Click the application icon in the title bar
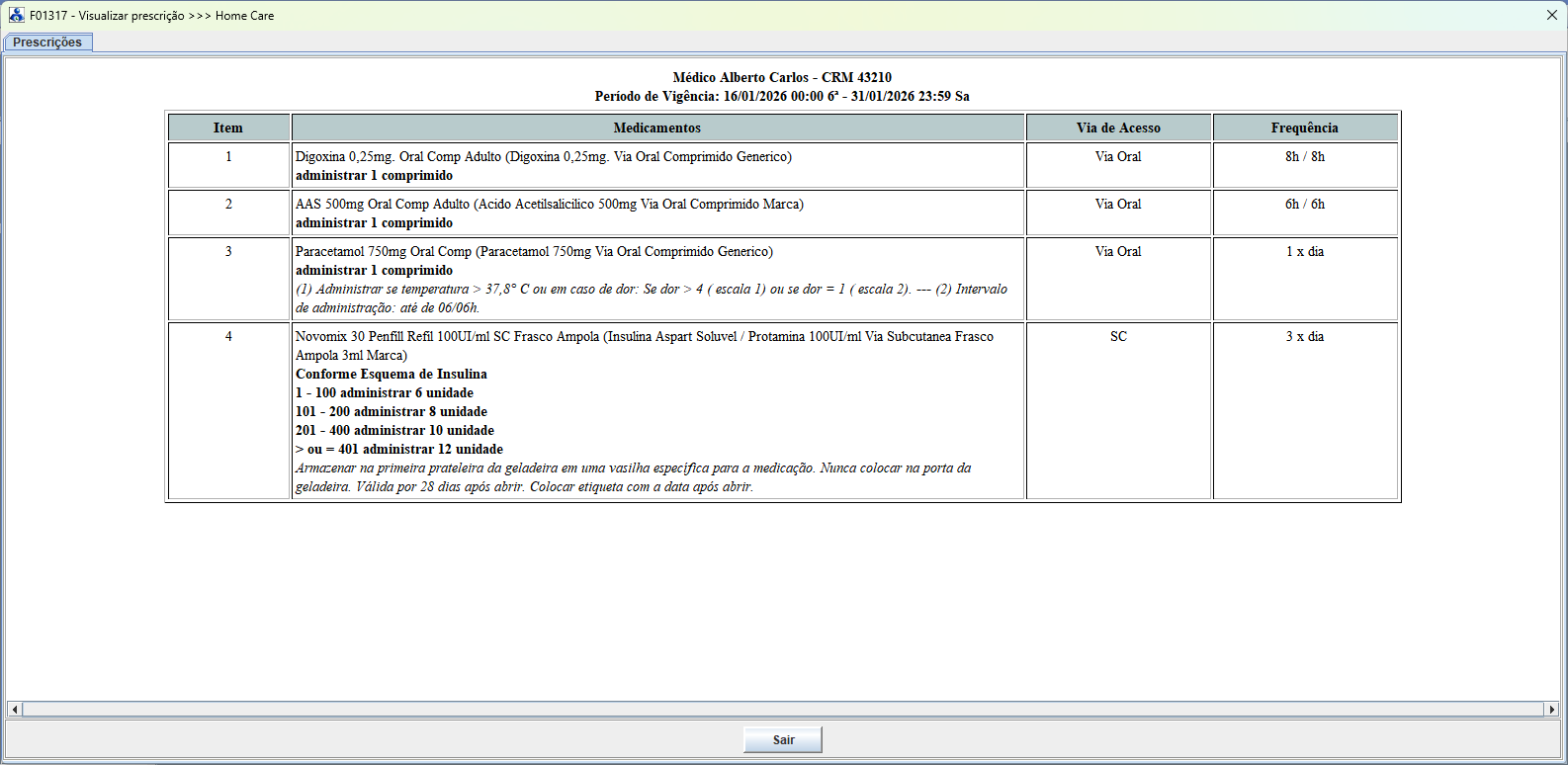The width and height of the screenshot is (1568, 765). (16, 15)
